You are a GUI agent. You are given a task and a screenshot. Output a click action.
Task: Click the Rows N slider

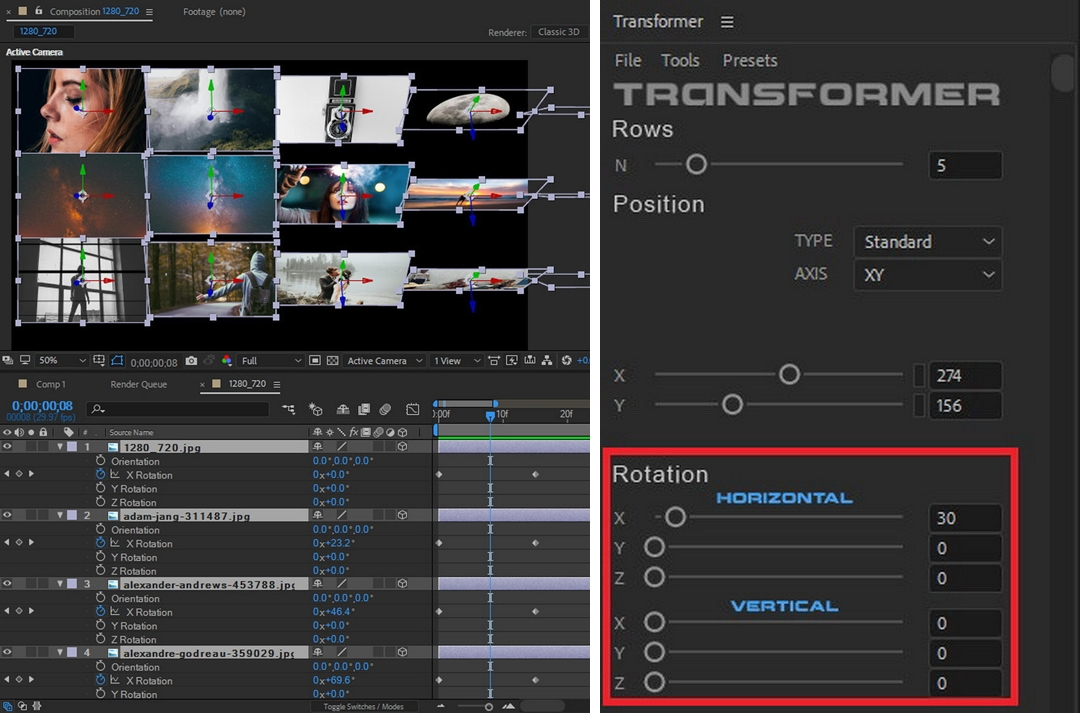click(778, 164)
